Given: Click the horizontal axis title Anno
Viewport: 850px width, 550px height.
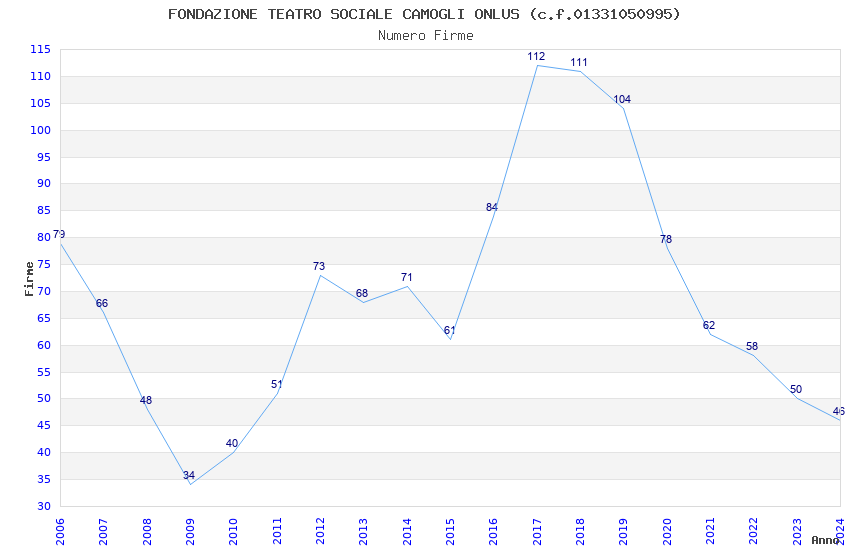Looking at the screenshot, I should click(x=825, y=540).
